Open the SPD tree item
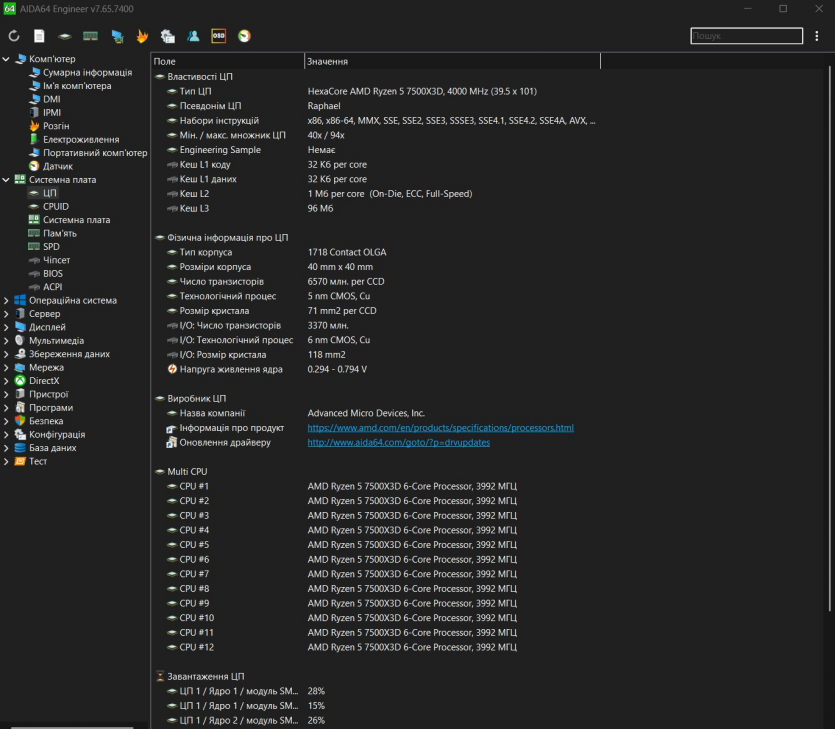Screen dimensions: 835x729 click(51, 246)
